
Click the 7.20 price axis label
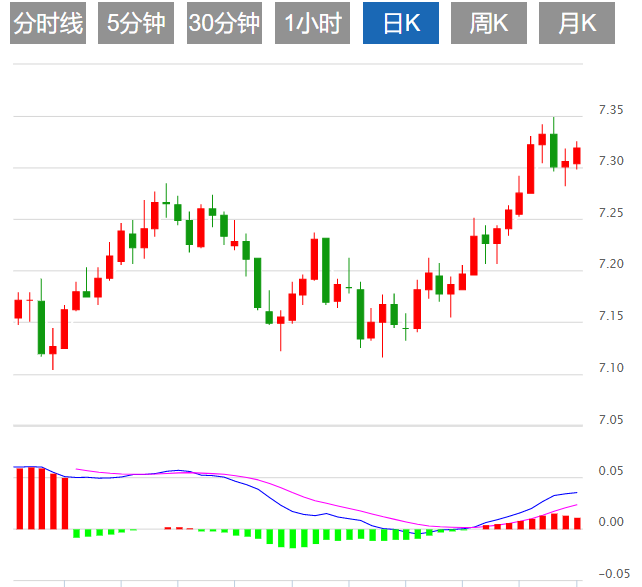click(x=611, y=264)
